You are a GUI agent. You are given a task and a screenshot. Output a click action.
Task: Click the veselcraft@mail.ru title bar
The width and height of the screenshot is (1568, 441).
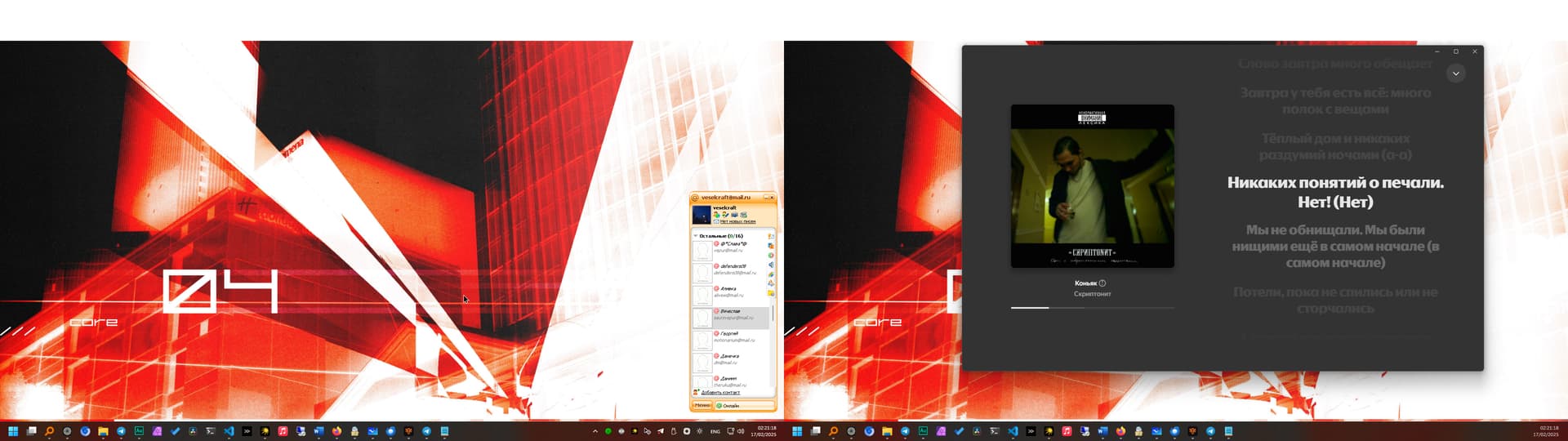(725, 197)
